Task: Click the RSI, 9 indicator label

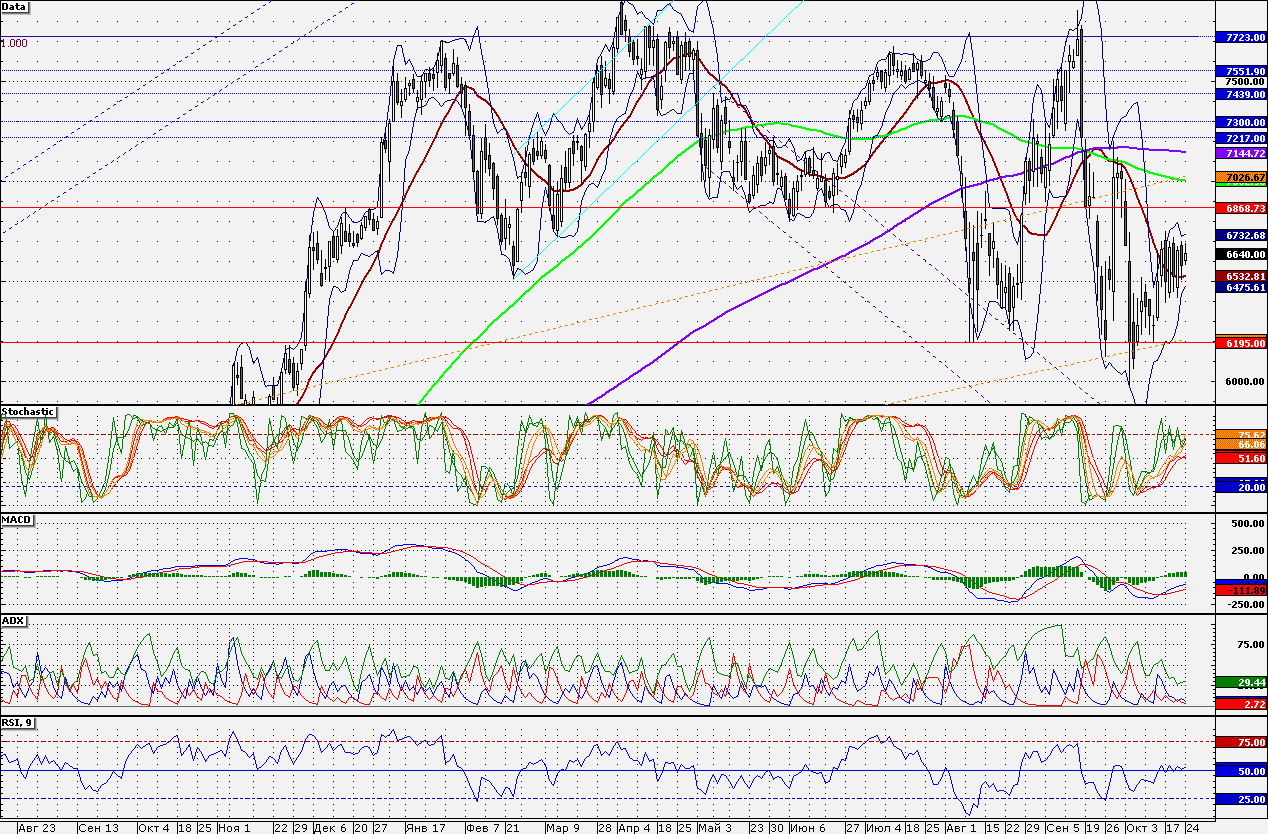Action: pos(18,722)
